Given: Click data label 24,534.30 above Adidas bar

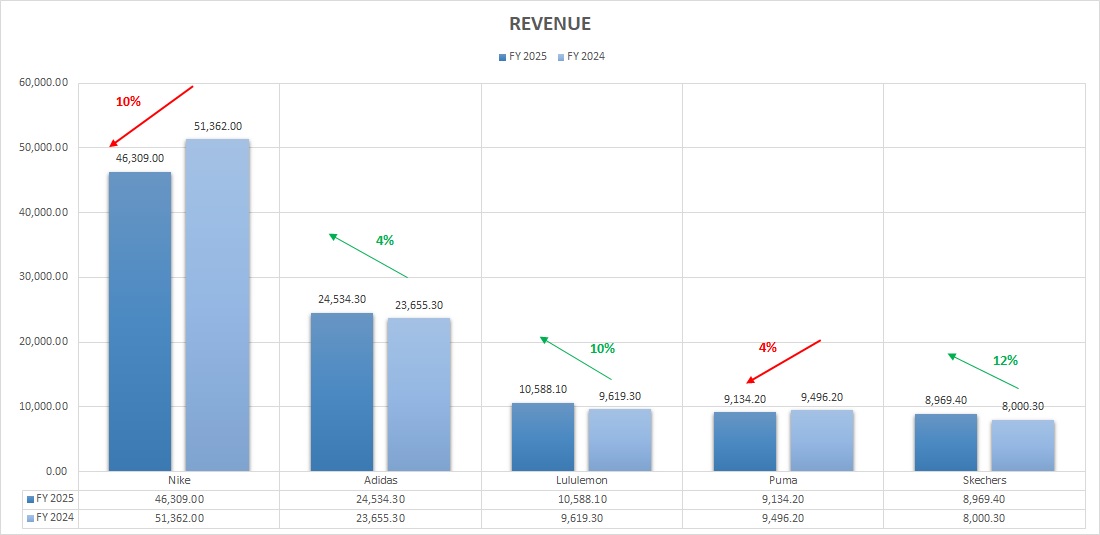Looking at the screenshot, I should 342,299.
